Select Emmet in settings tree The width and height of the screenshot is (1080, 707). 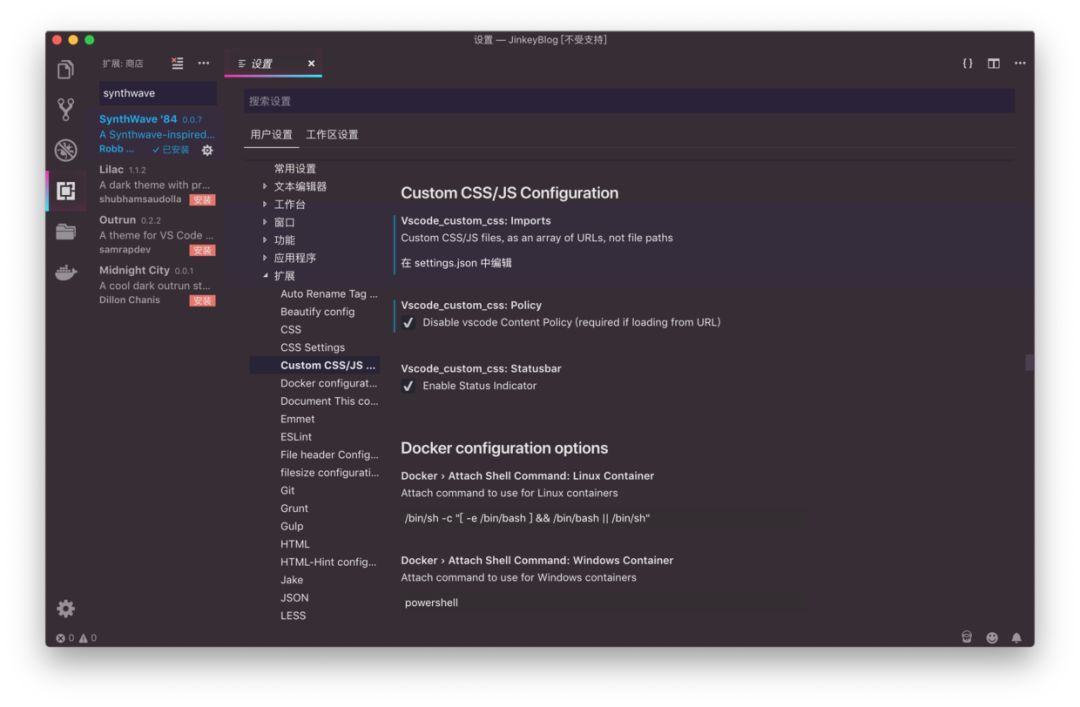pyautogui.click(x=298, y=420)
